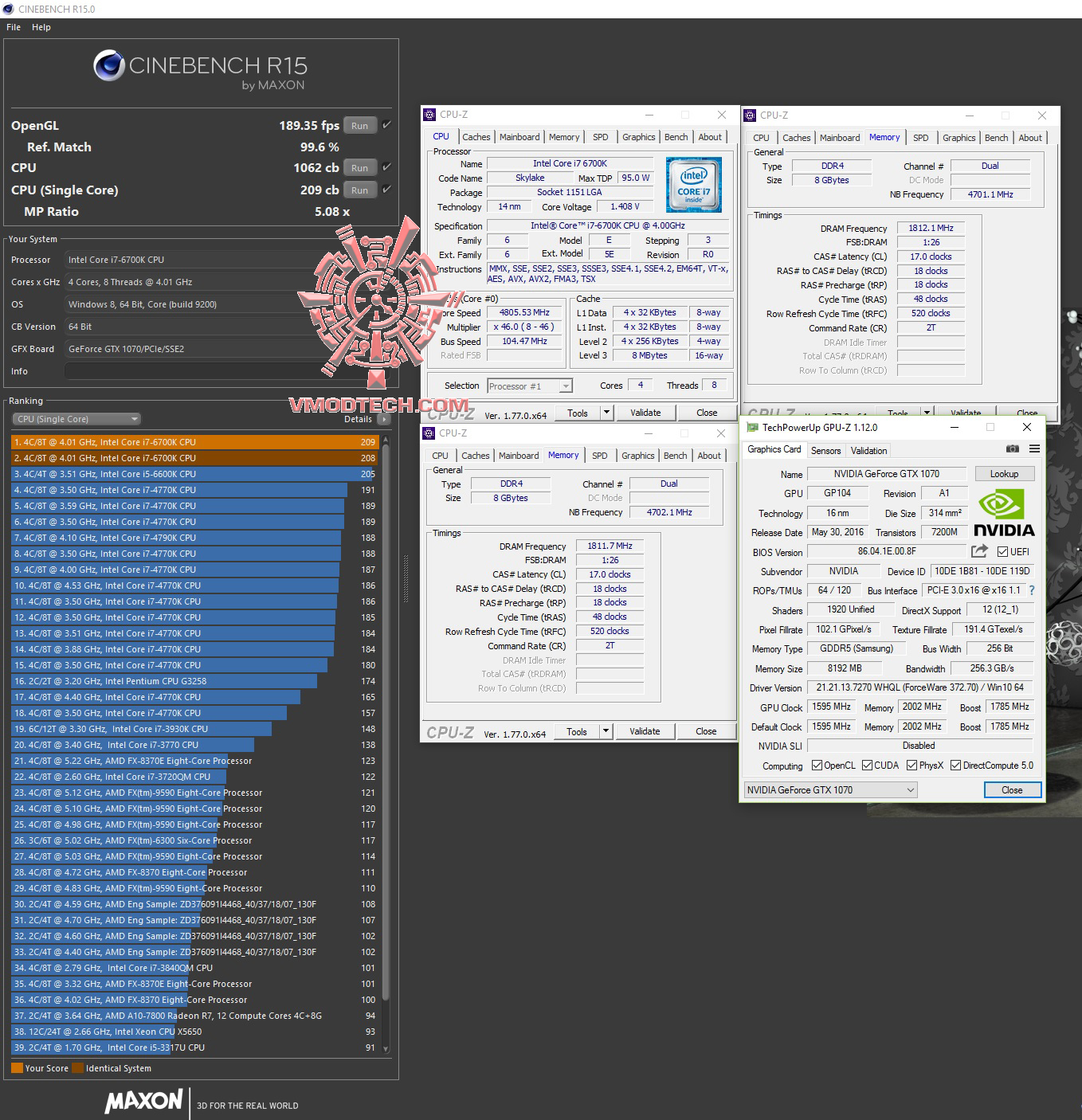The width and height of the screenshot is (1082, 1120).
Task: Click the GPU-Z title bar app icon
Action: tap(751, 428)
